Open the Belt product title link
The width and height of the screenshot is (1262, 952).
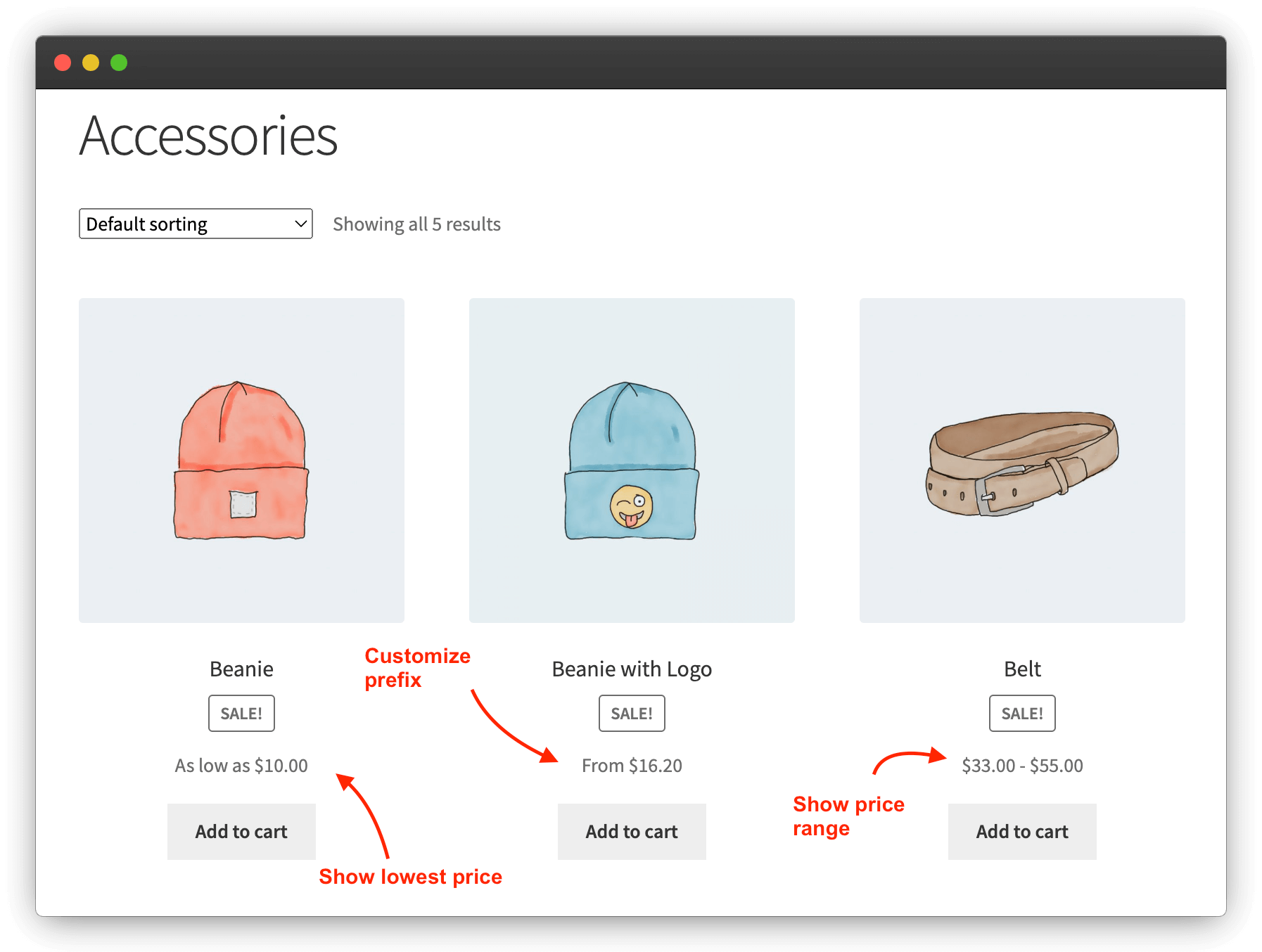[1022, 669]
